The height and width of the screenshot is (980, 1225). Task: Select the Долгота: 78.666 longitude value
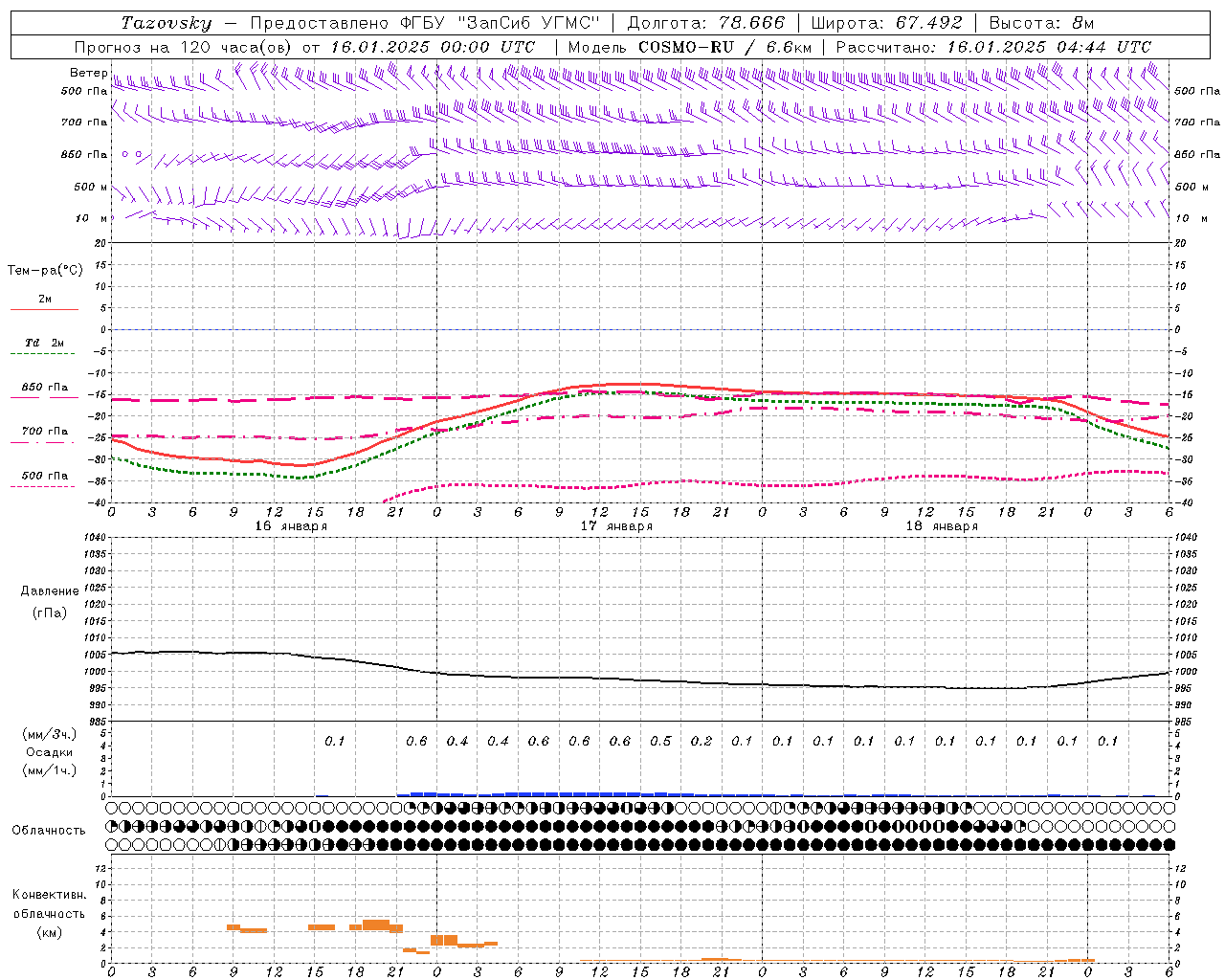tap(705, 23)
